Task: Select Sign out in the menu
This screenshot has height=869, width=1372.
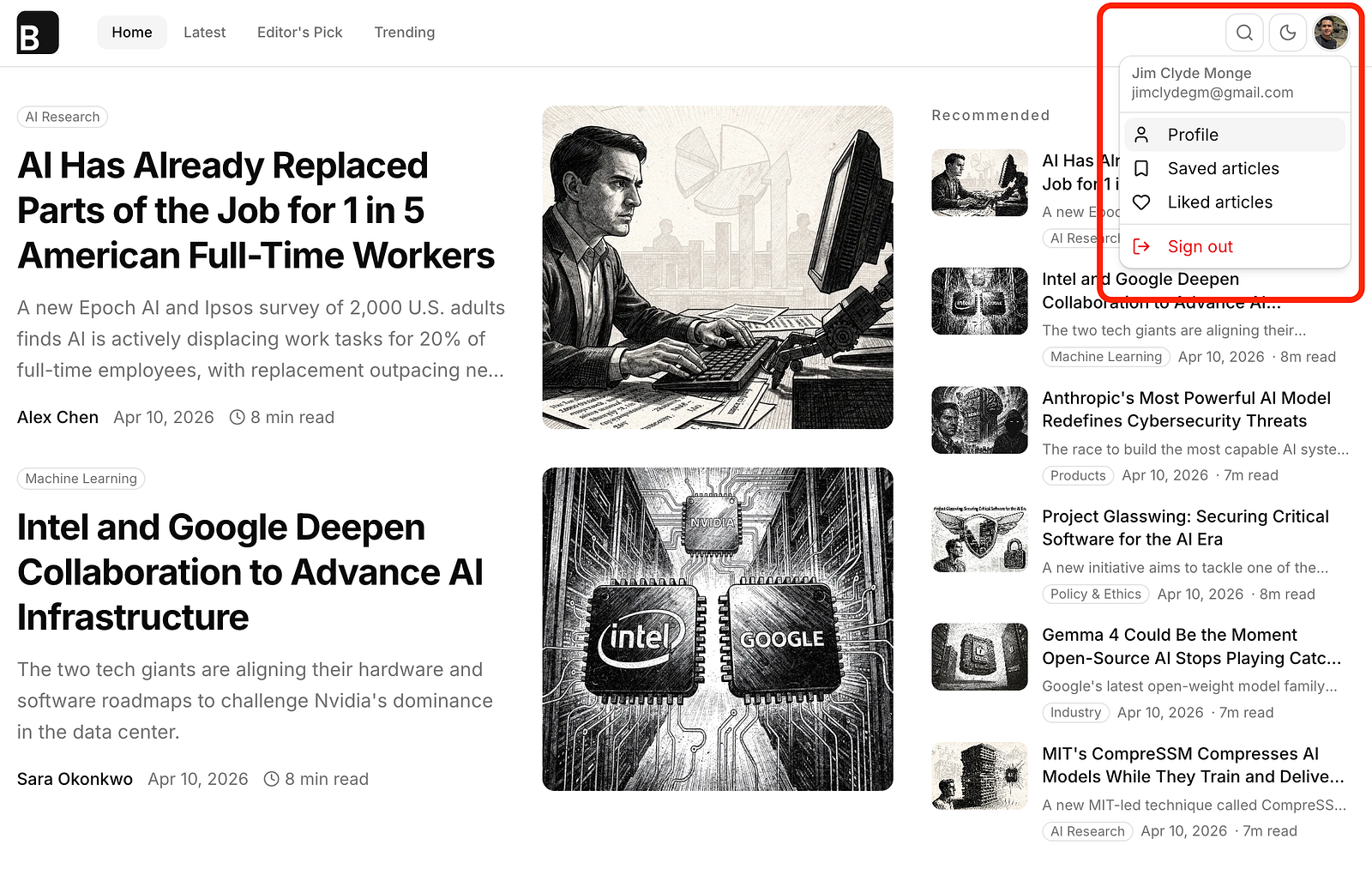Action: pos(1235,247)
